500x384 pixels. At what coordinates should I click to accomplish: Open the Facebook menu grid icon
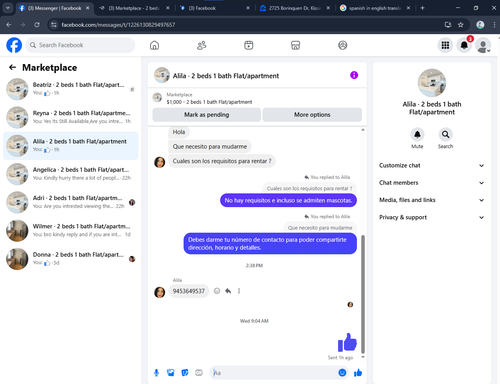point(445,45)
